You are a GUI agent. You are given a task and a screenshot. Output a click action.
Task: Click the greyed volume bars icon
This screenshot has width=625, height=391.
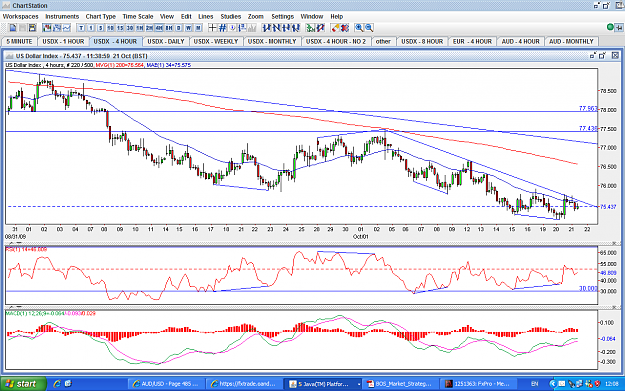point(252,28)
